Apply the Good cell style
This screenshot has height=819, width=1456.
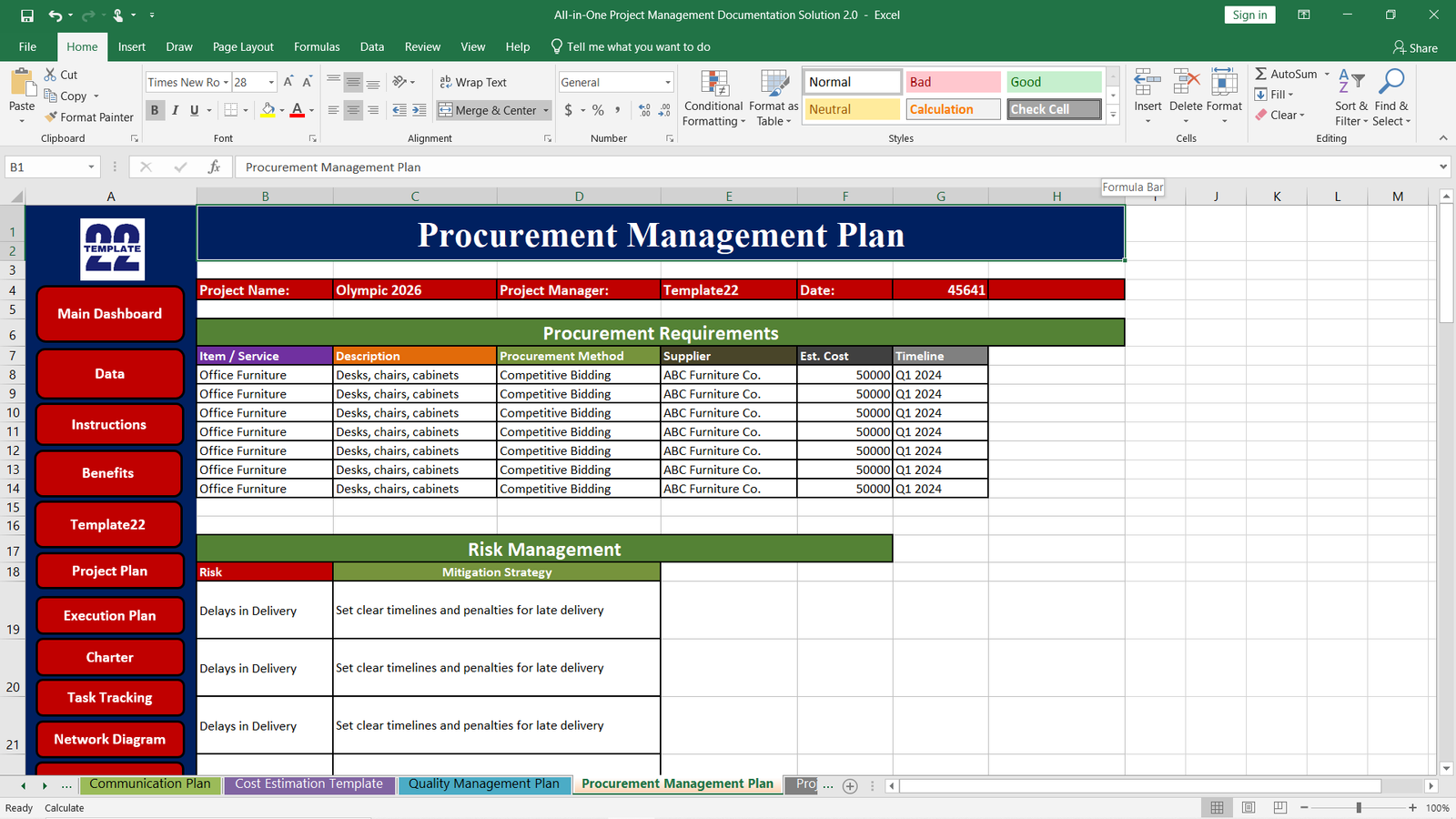pyautogui.click(x=1054, y=82)
